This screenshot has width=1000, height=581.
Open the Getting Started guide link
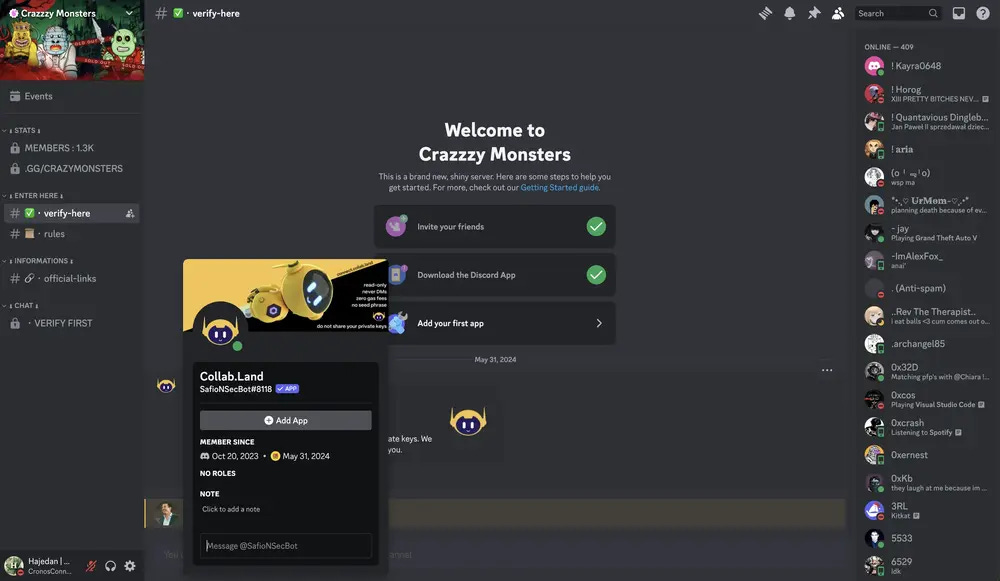559,188
